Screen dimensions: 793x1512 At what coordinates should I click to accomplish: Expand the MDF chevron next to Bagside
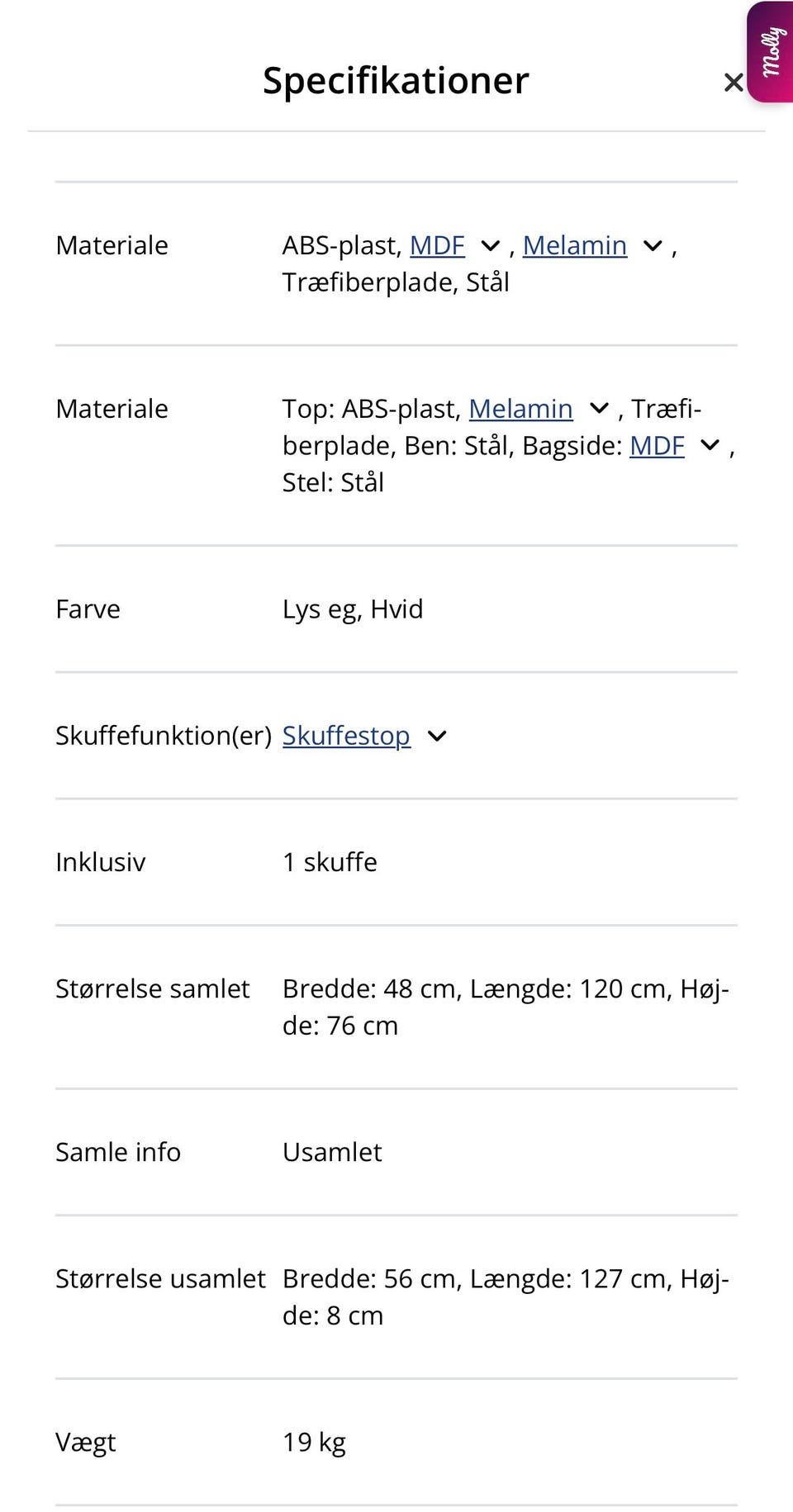pyautogui.click(x=709, y=446)
